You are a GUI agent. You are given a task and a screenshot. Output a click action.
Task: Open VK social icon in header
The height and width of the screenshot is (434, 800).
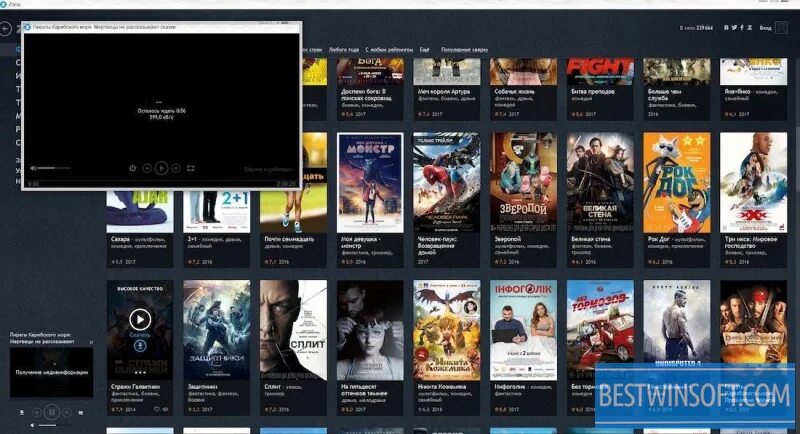click(x=726, y=28)
